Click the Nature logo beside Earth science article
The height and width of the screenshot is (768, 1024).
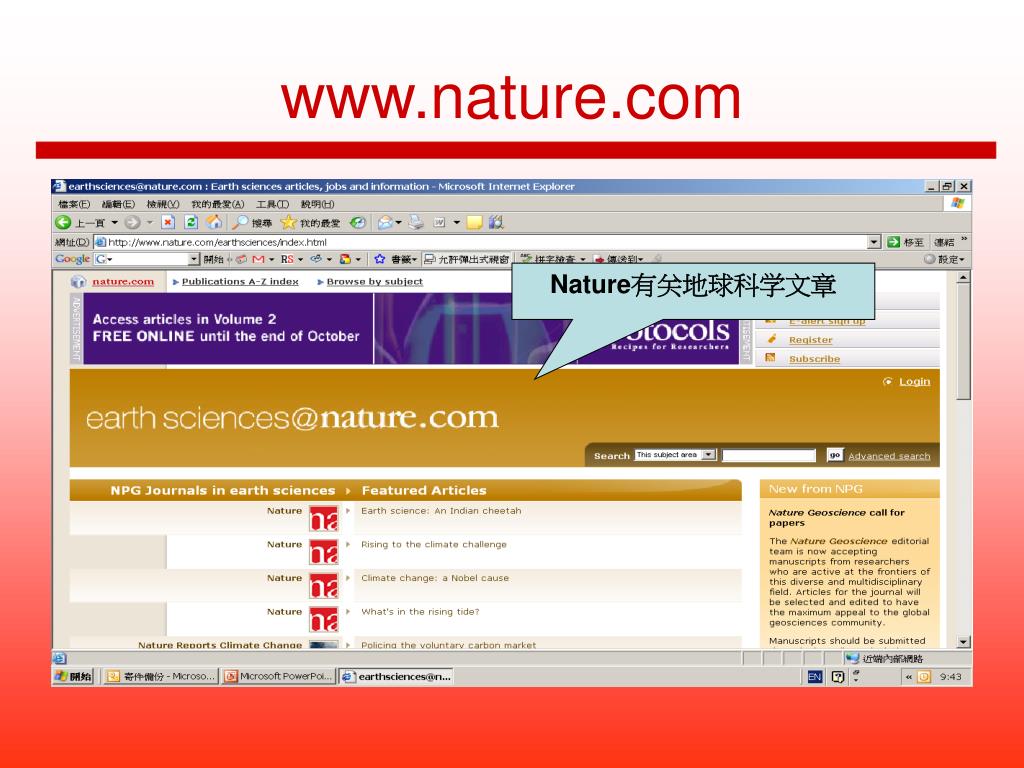tap(324, 518)
